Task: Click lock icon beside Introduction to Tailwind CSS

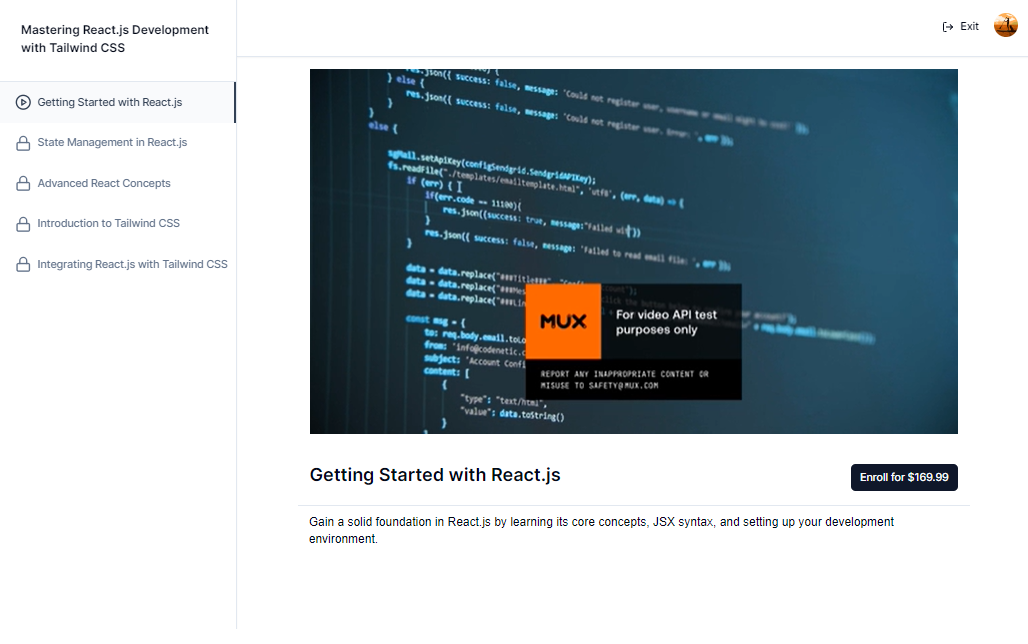Action: click(x=23, y=224)
